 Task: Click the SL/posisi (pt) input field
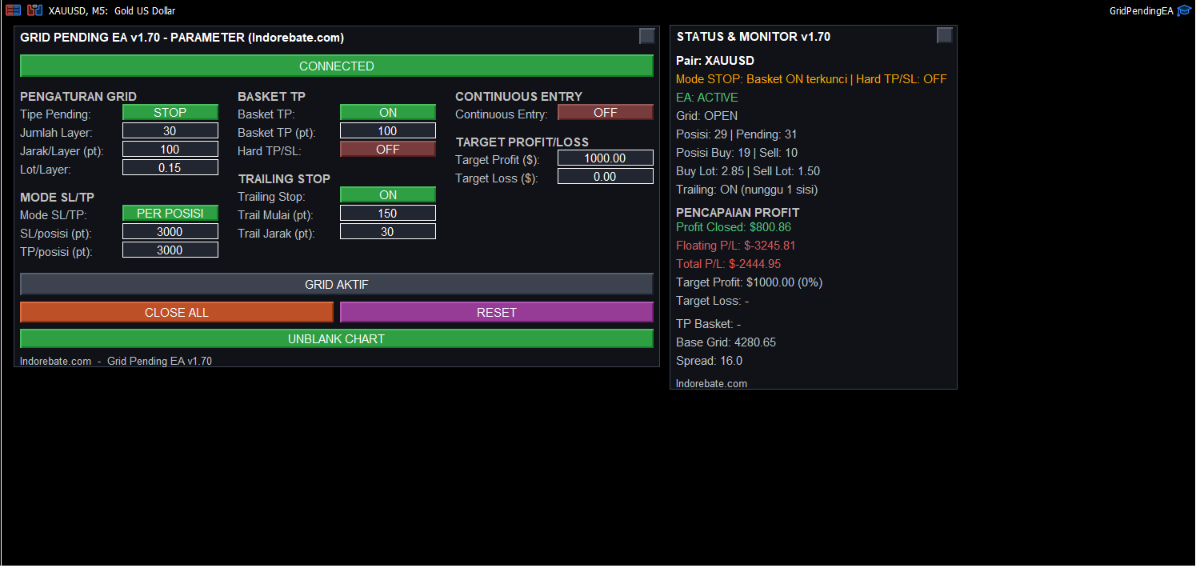pyautogui.click(x=170, y=232)
